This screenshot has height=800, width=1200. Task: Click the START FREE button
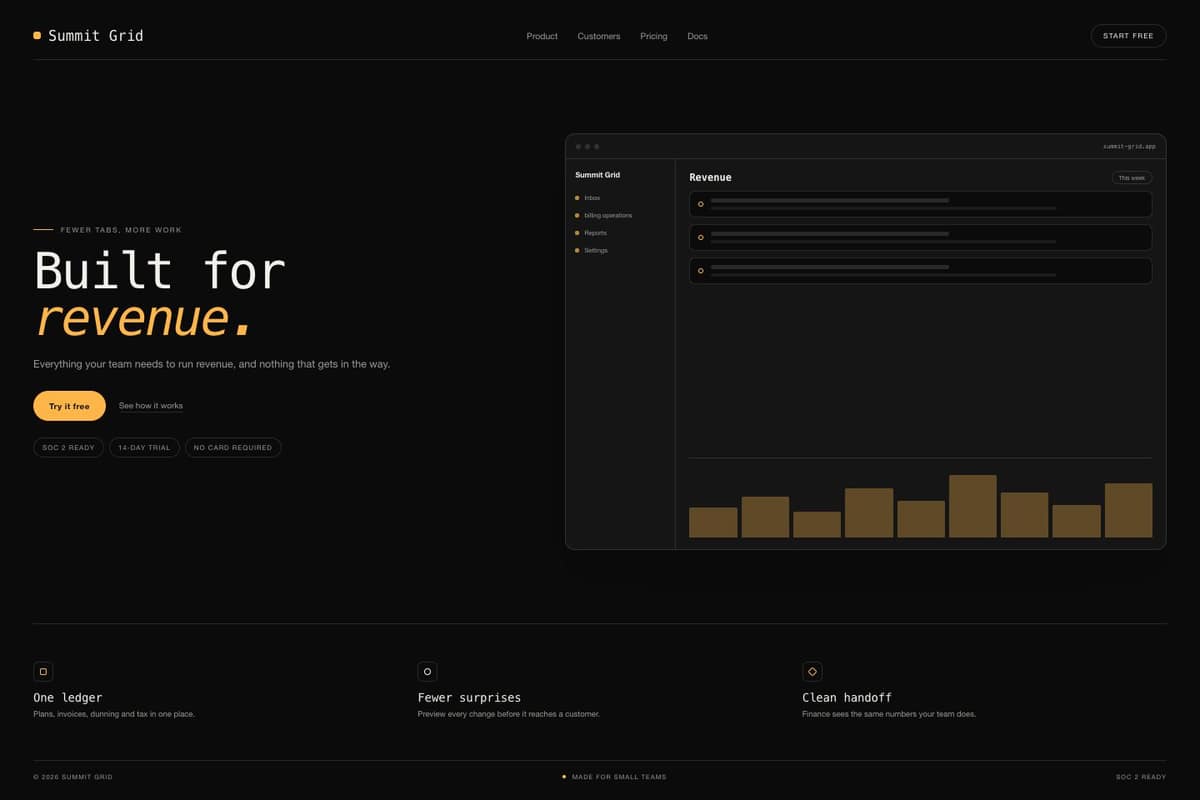(1128, 36)
